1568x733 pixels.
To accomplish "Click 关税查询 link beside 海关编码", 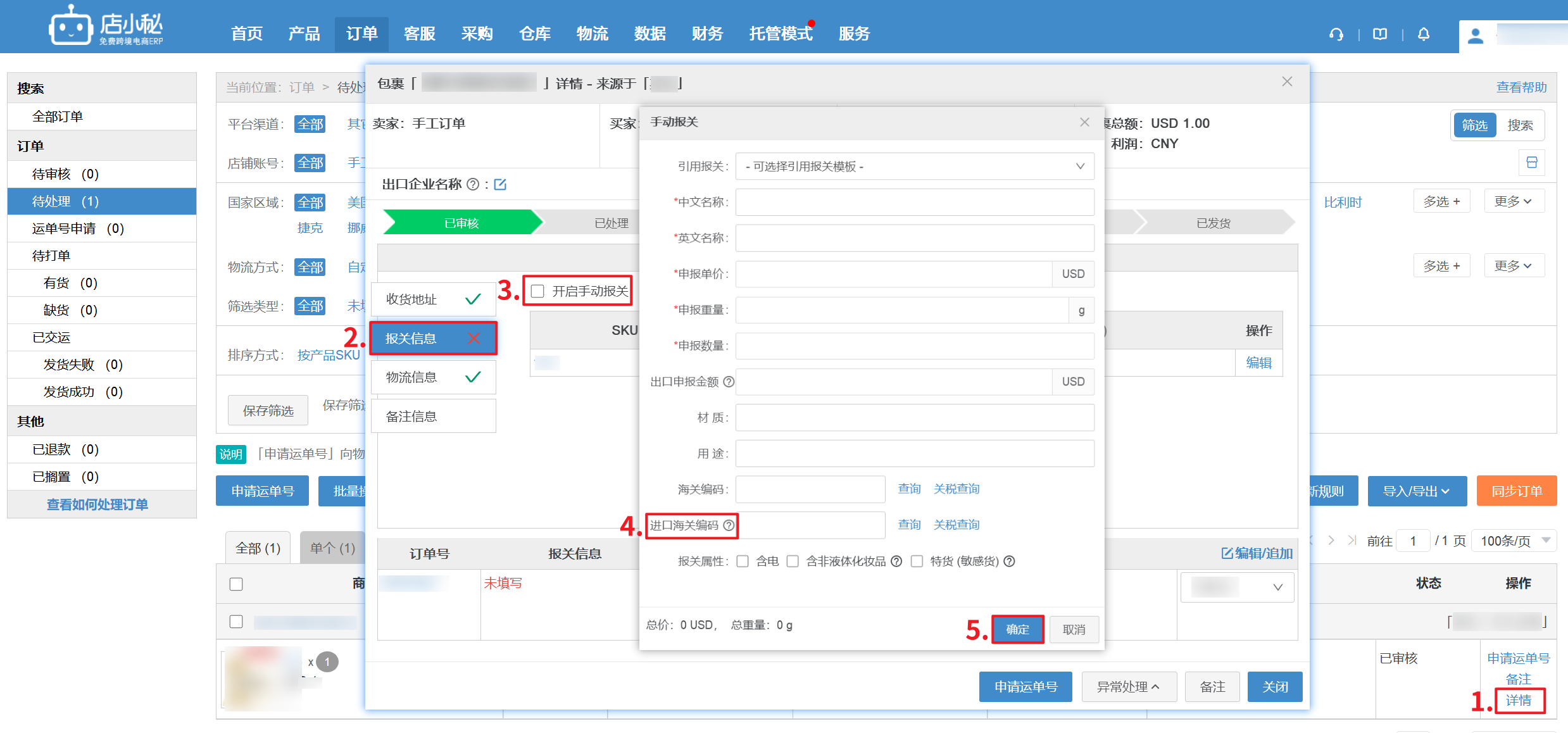I will click(x=956, y=489).
